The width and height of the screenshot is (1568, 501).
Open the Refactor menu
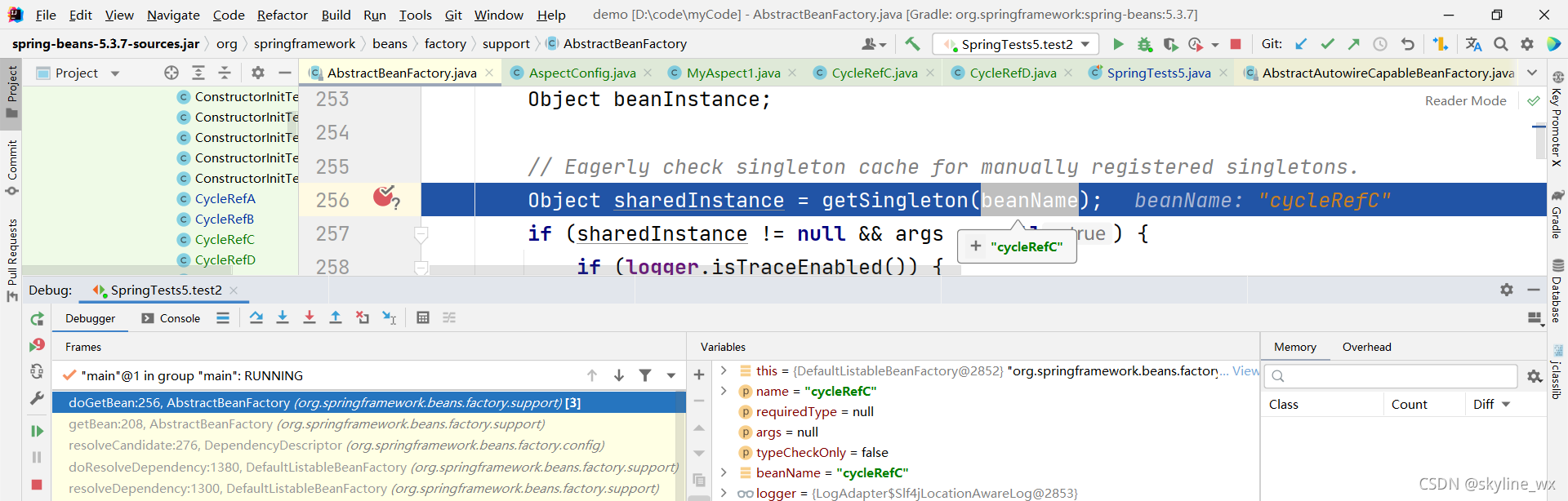(282, 15)
